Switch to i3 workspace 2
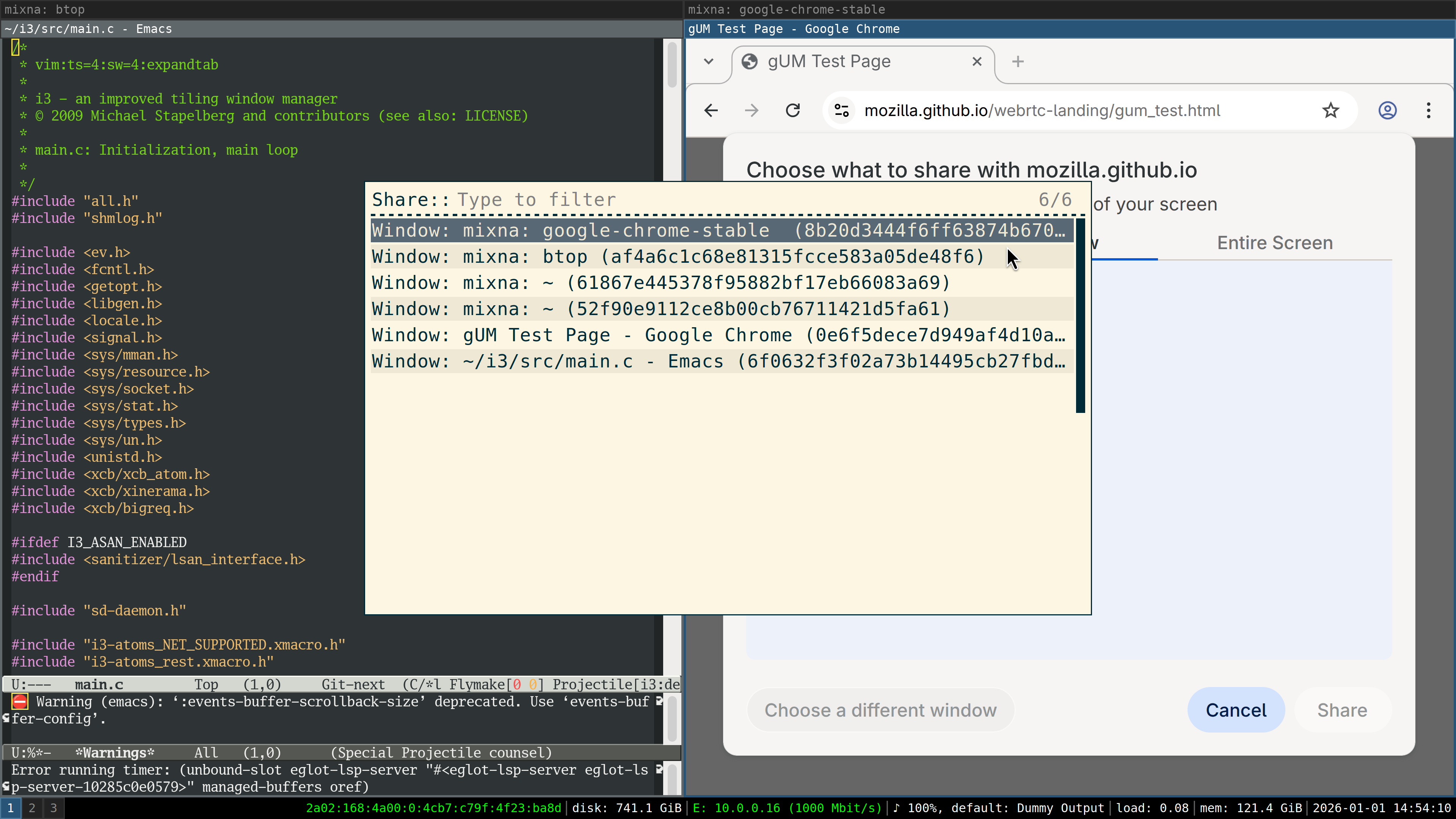This screenshot has height=819, width=1456. point(32,808)
